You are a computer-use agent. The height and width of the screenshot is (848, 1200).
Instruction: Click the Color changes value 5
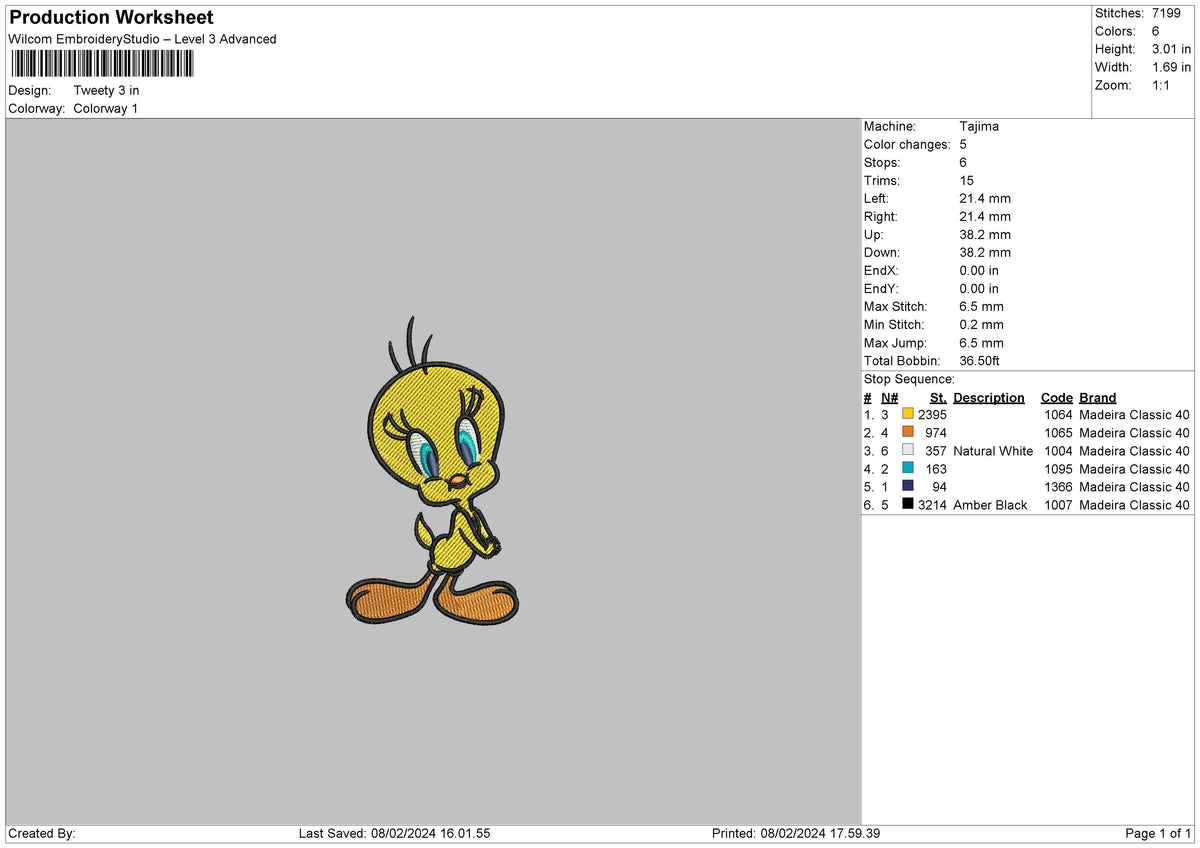(x=963, y=144)
